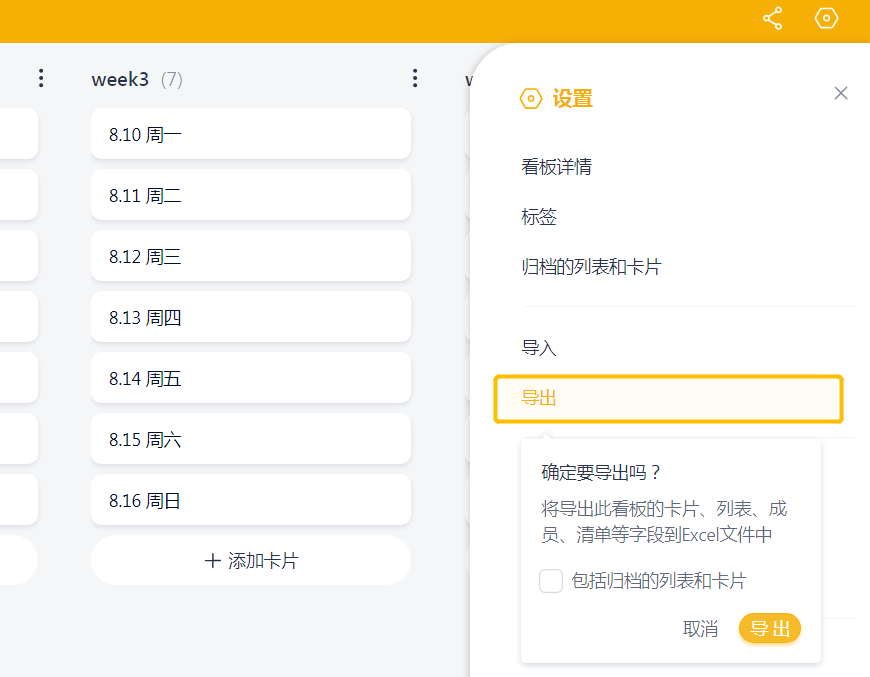Screen dimensions: 870x677
Task: Open the 8.16 周日 card
Action: click(x=251, y=500)
